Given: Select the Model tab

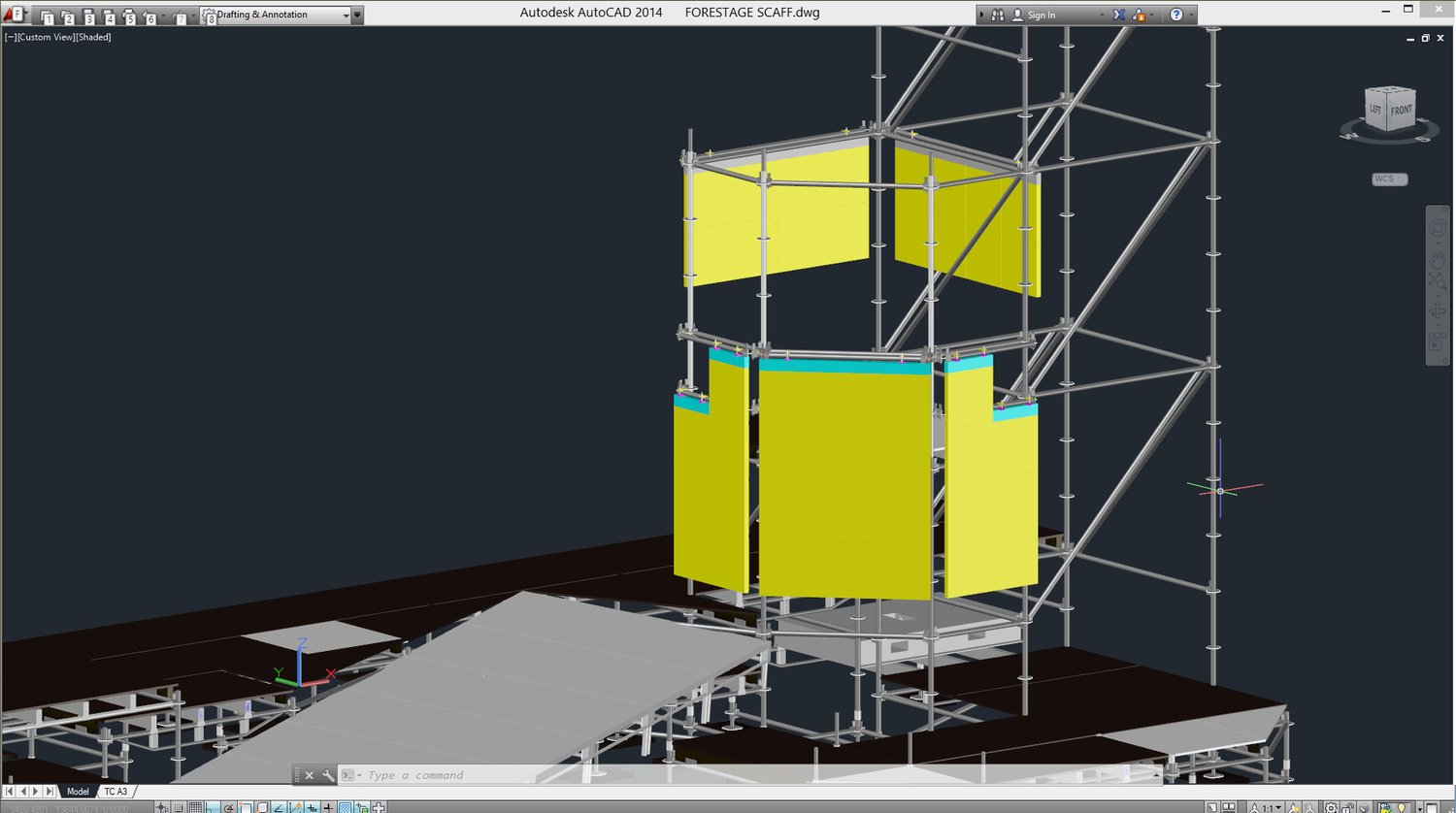Looking at the screenshot, I should (x=78, y=792).
